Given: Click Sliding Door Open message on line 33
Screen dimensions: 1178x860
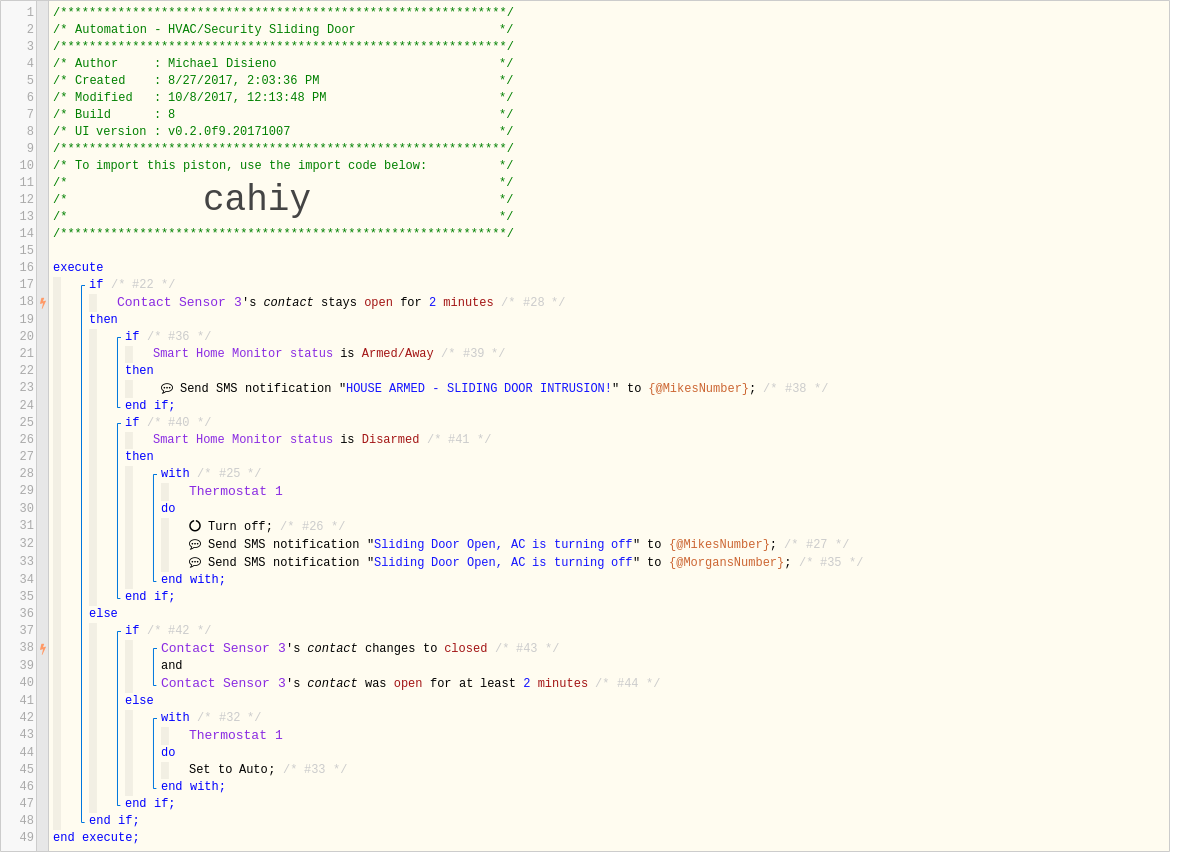Looking at the screenshot, I should [x=503, y=563].
